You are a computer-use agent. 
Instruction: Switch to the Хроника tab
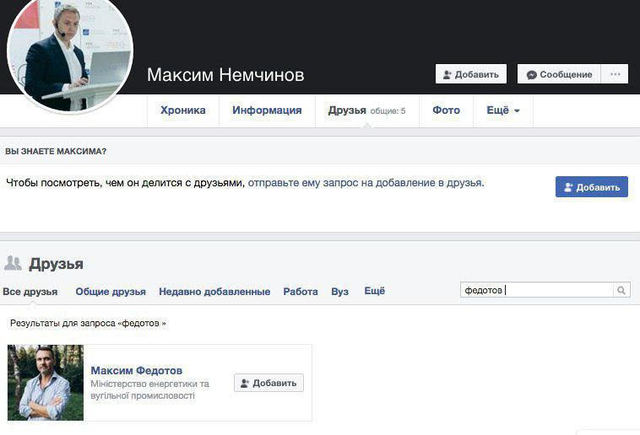coord(182,110)
